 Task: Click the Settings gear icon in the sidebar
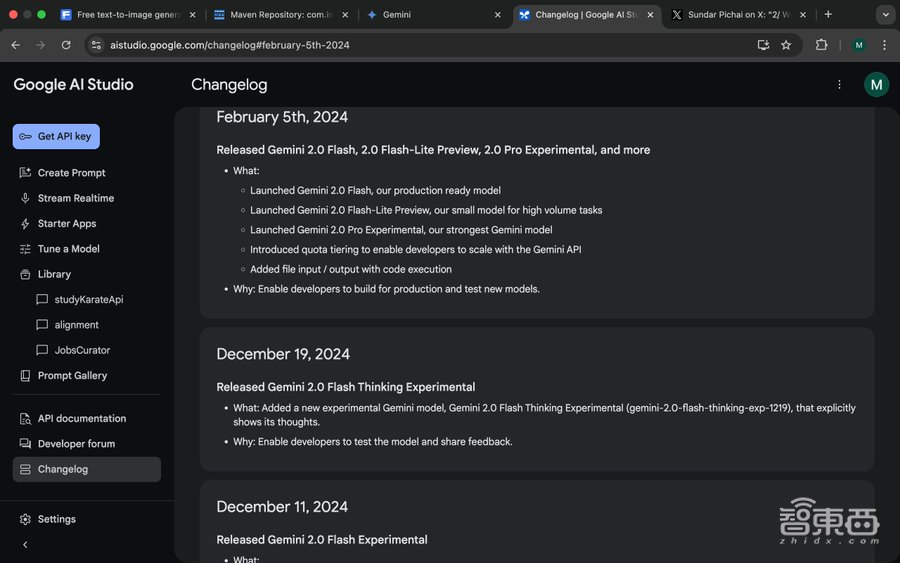coord(25,519)
